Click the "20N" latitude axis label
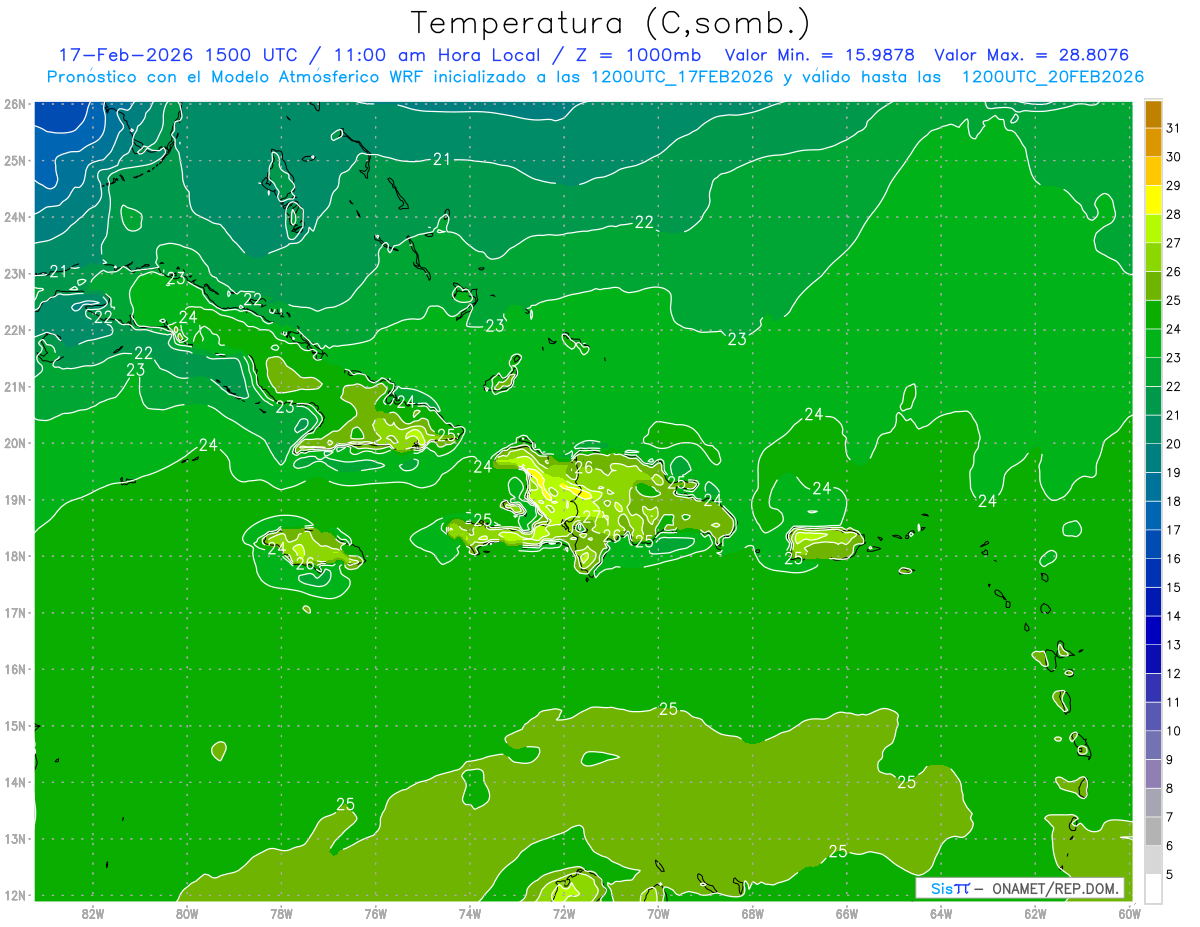 pyautogui.click(x=14, y=443)
